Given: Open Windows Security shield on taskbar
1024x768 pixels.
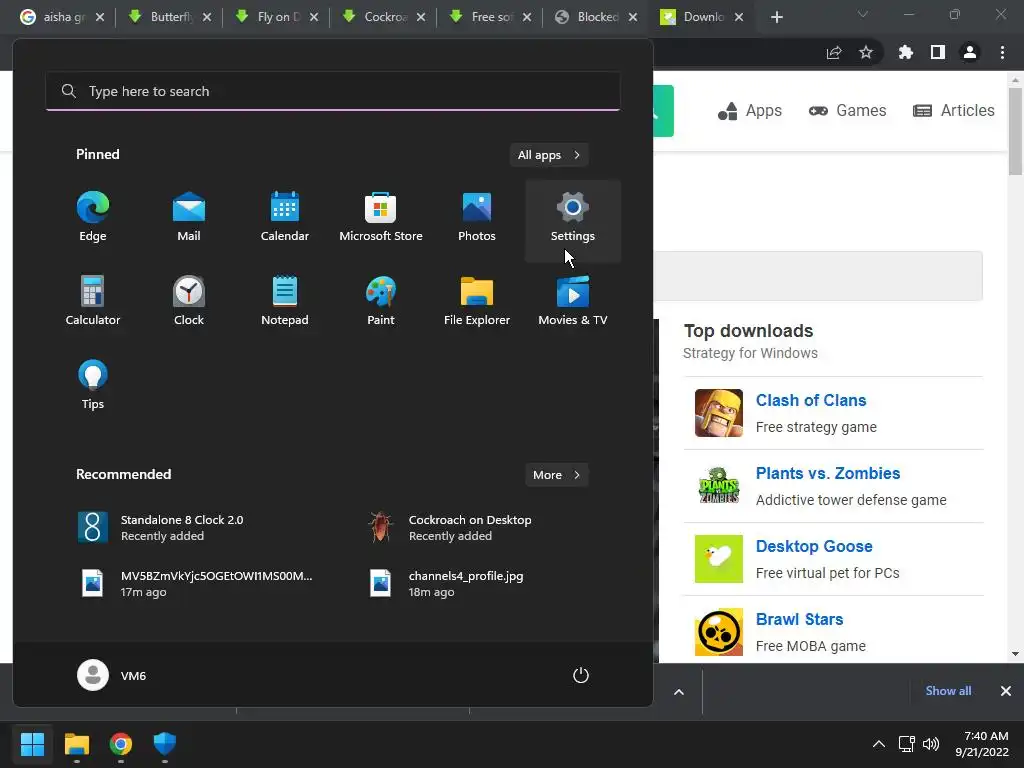Looking at the screenshot, I should pyautogui.click(x=165, y=744).
